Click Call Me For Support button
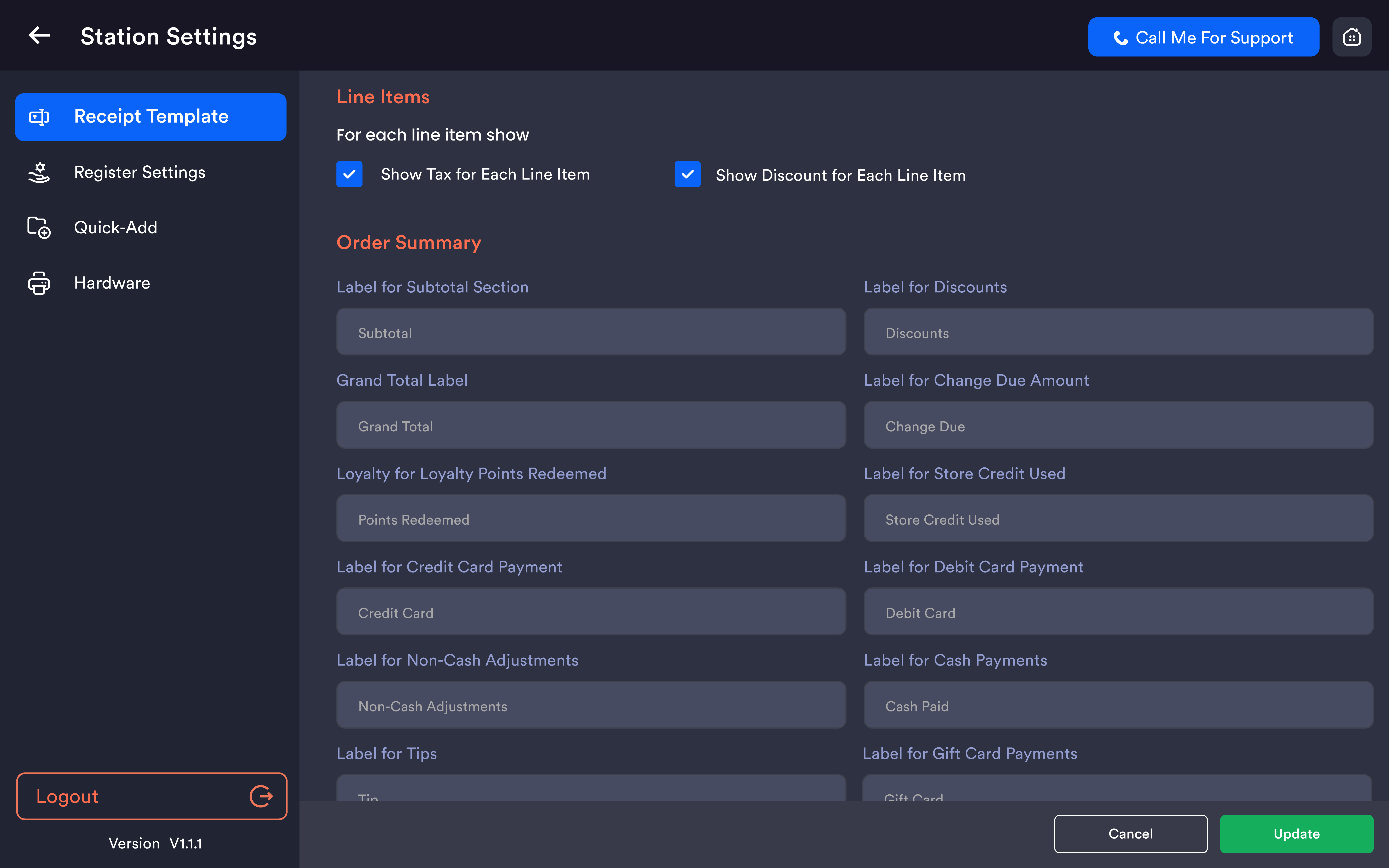The image size is (1389, 868). point(1203,37)
